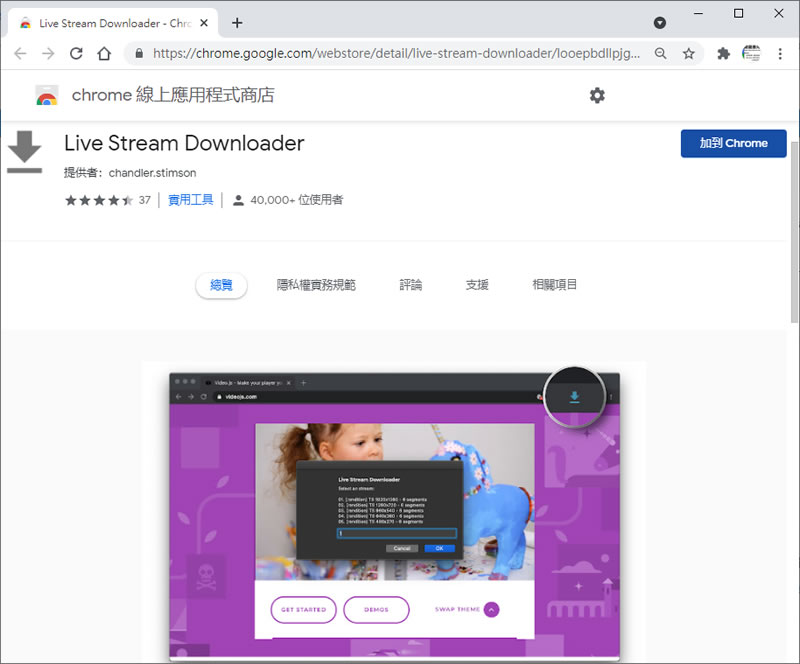
Task: Open a new browser tab
Action: 237,23
